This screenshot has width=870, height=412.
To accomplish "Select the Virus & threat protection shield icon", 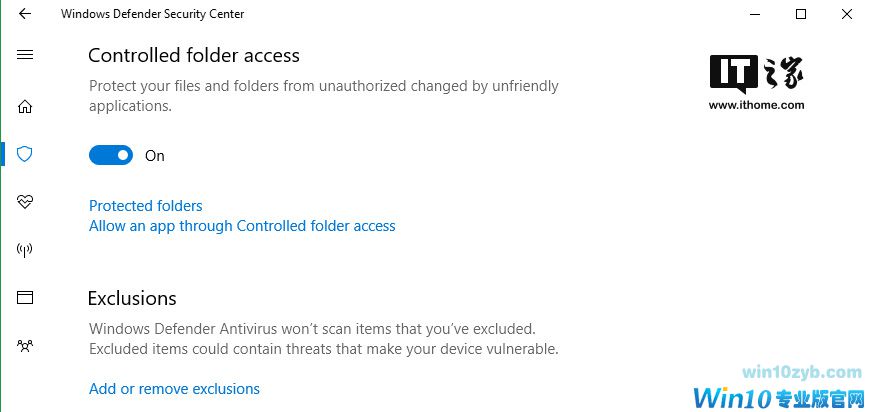I will coord(25,154).
